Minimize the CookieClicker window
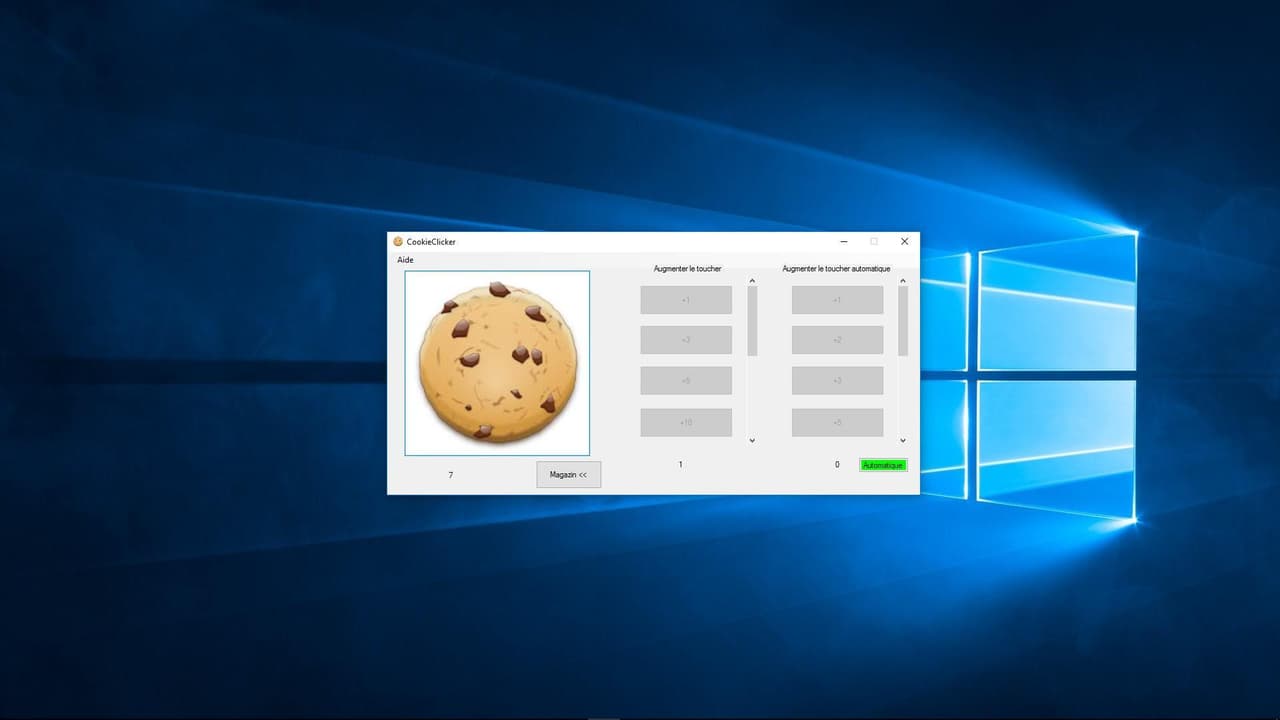The image size is (1280, 720). pyautogui.click(x=844, y=241)
